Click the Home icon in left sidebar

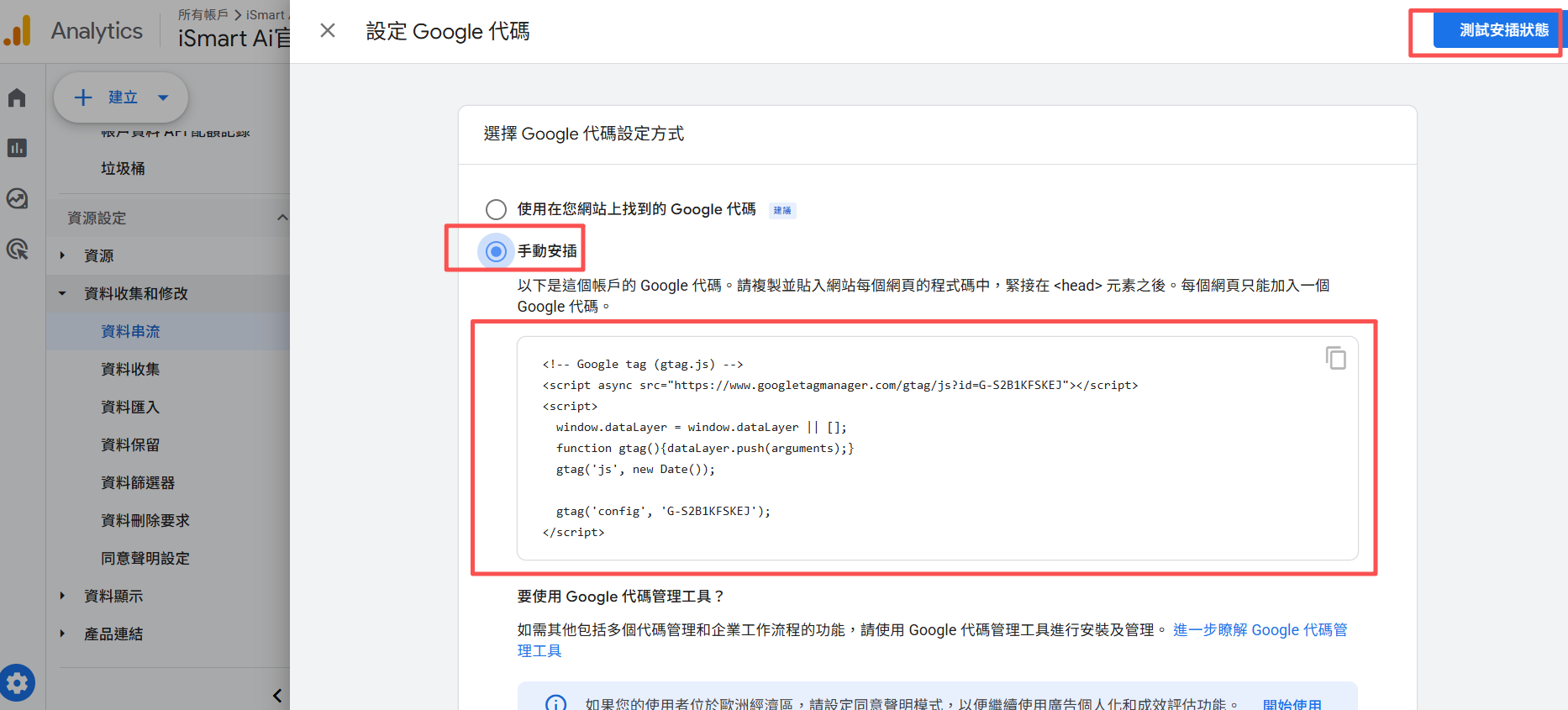17,97
